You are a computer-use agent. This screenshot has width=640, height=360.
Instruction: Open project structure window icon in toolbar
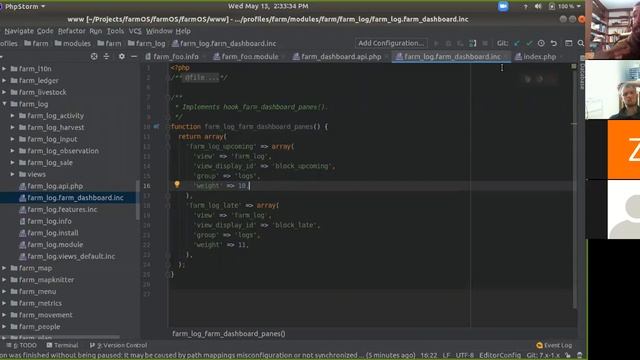pos(568,43)
